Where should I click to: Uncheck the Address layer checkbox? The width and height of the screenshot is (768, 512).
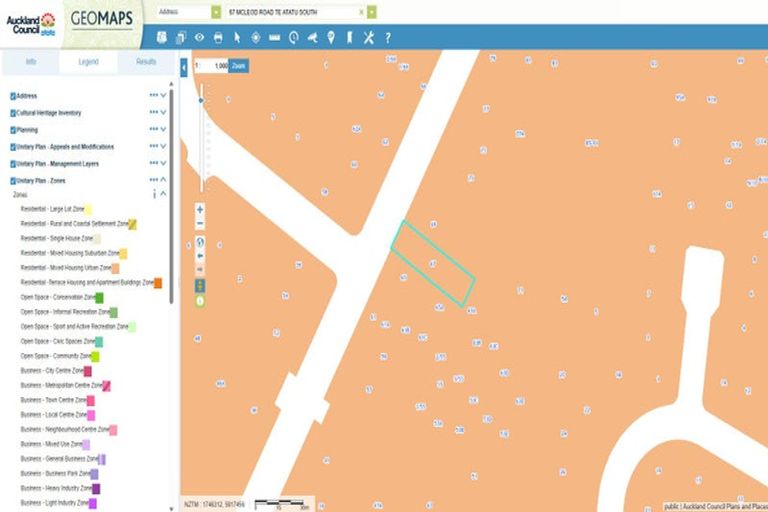13,96
